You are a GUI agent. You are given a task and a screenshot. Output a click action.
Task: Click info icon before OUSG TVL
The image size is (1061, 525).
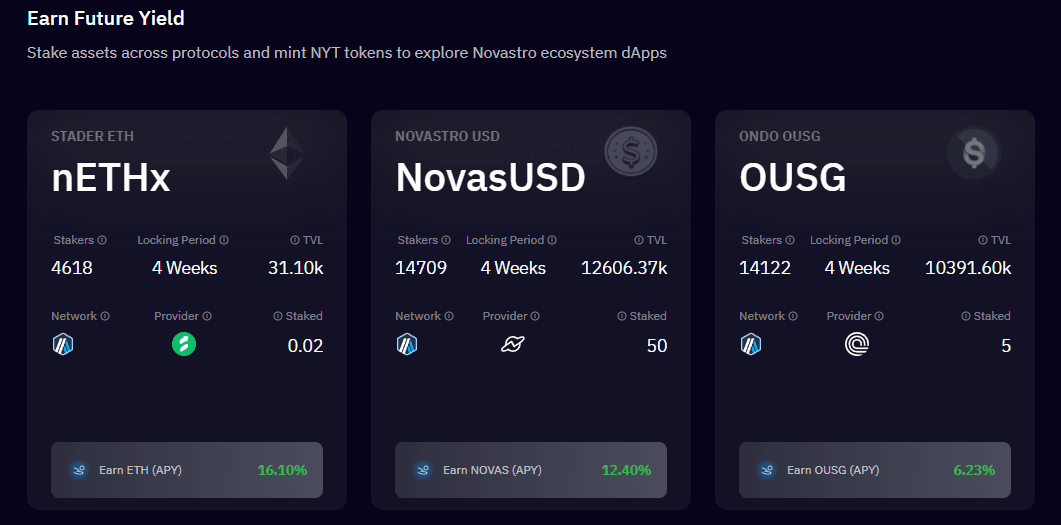click(983, 240)
